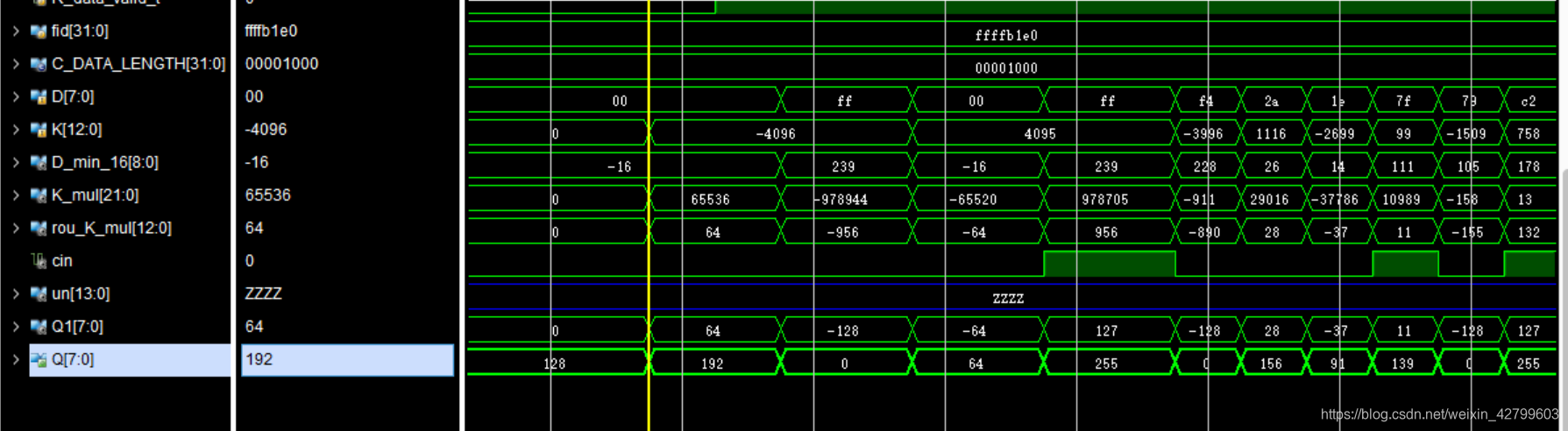Click the -956 segment on rou_K_mul waveform

pyautogui.click(x=847, y=233)
